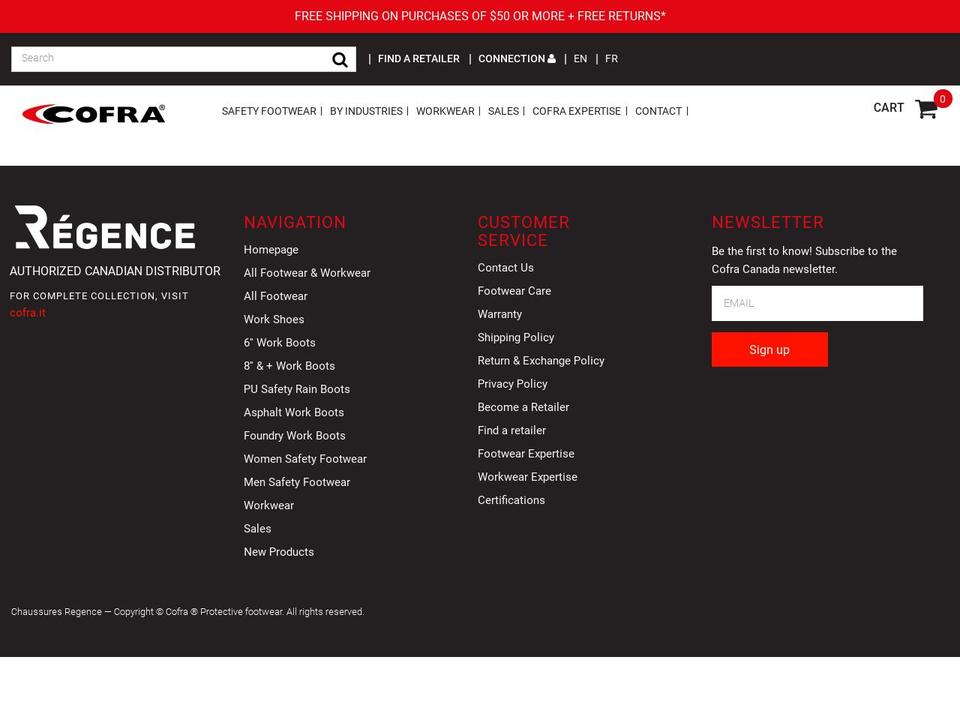Click the CUSTOMER SERVICE heading
This screenshot has height=720, width=960.
tap(523, 231)
